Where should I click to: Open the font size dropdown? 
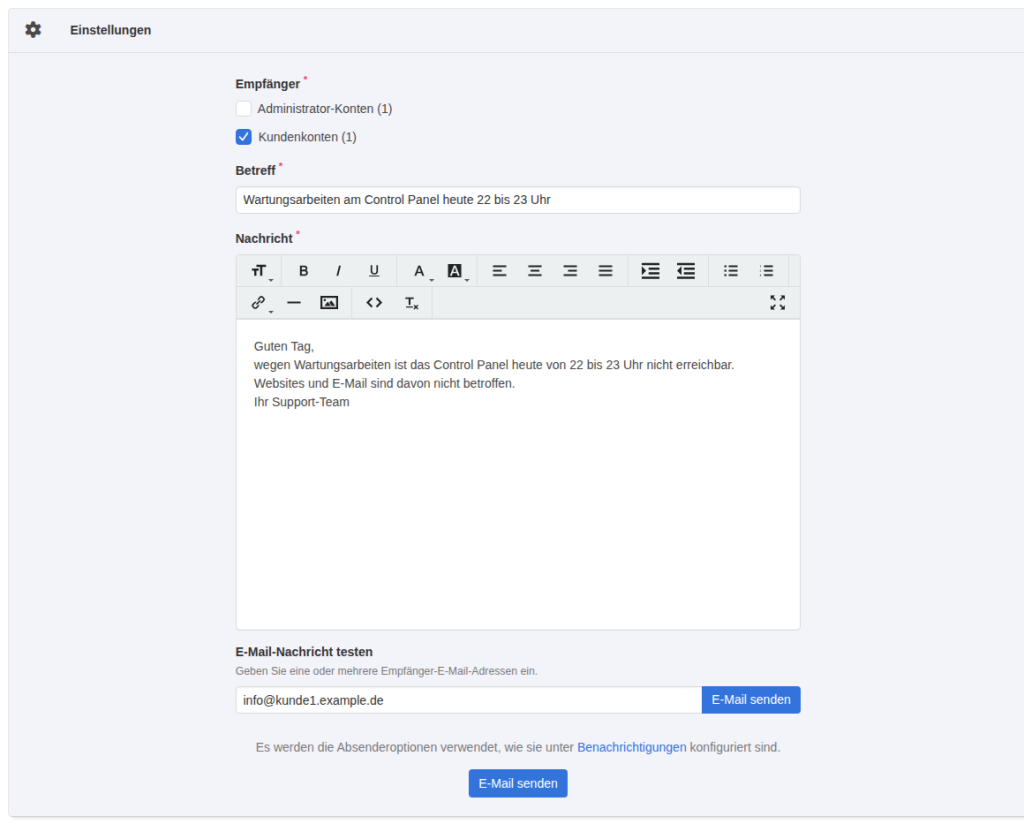[260, 271]
